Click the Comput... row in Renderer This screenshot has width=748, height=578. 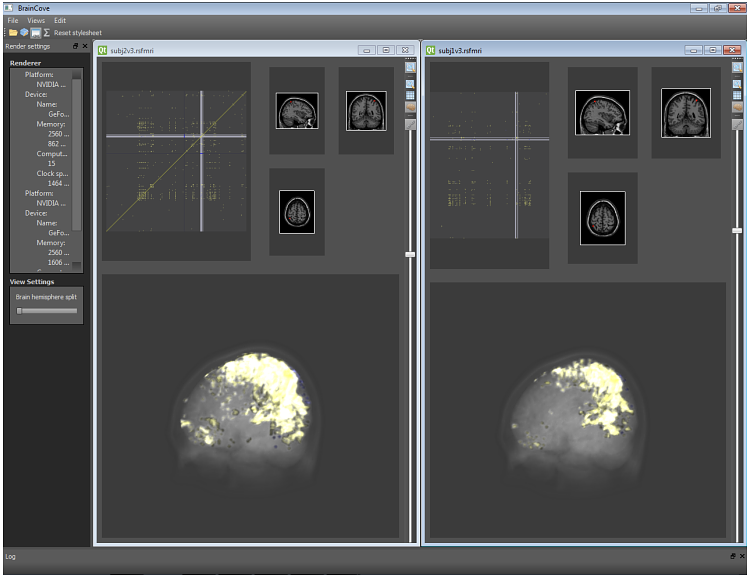click(52, 154)
